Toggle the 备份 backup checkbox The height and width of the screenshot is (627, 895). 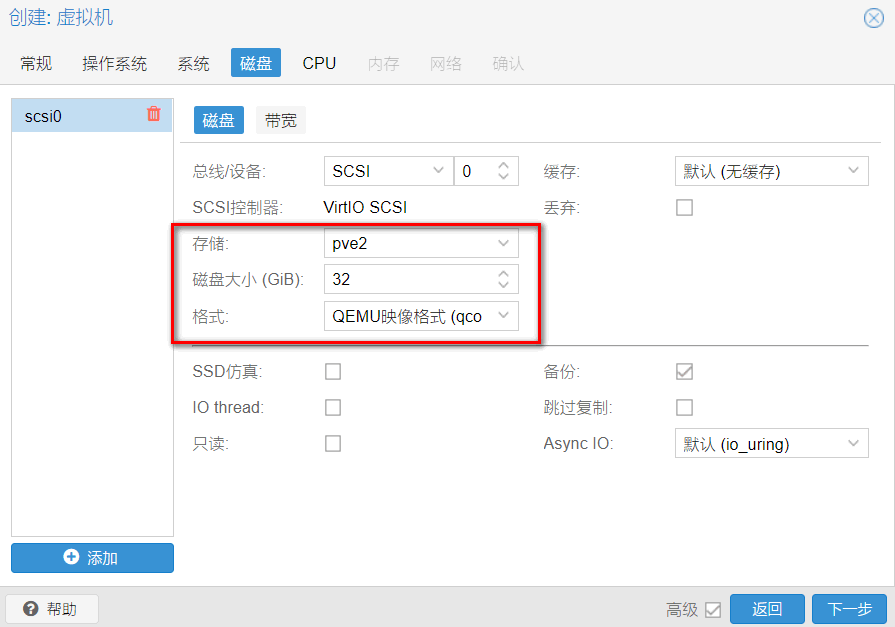[684, 372]
